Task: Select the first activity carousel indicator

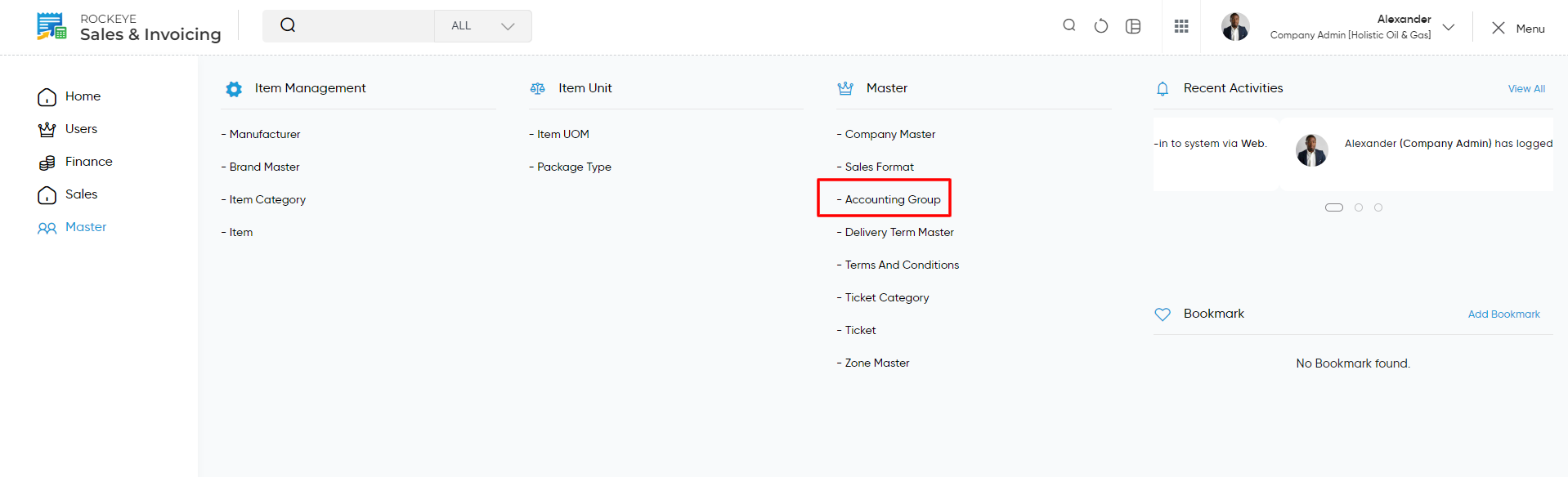Action: click(1334, 207)
